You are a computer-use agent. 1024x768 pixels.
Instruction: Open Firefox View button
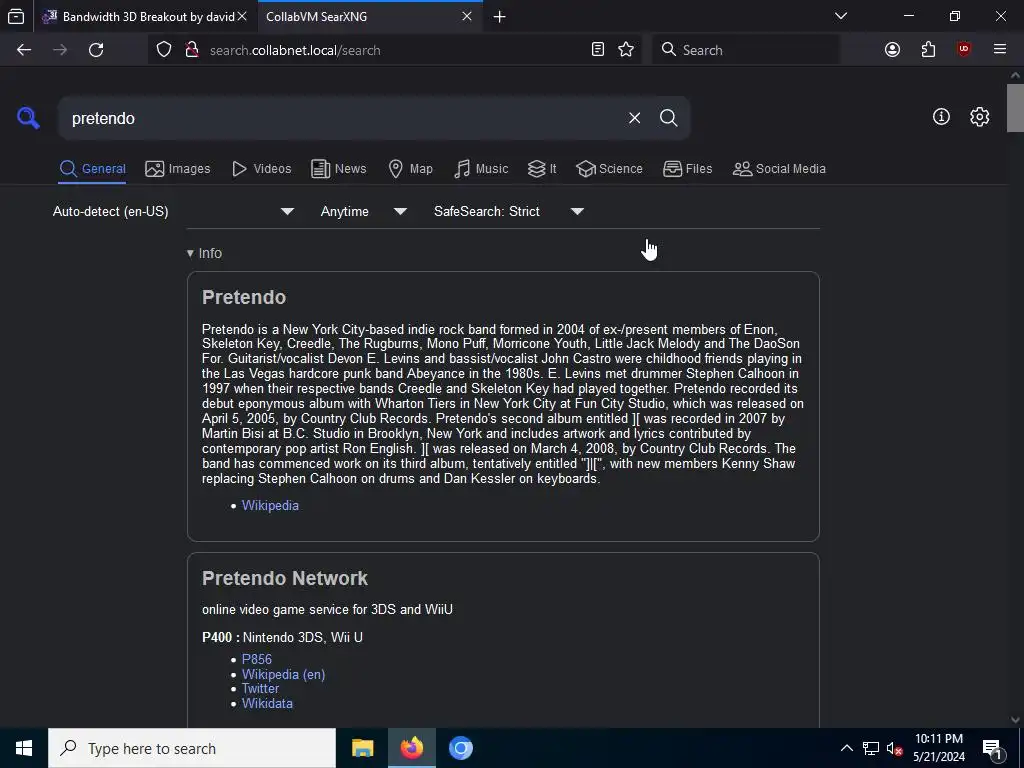(x=16, y=16)
